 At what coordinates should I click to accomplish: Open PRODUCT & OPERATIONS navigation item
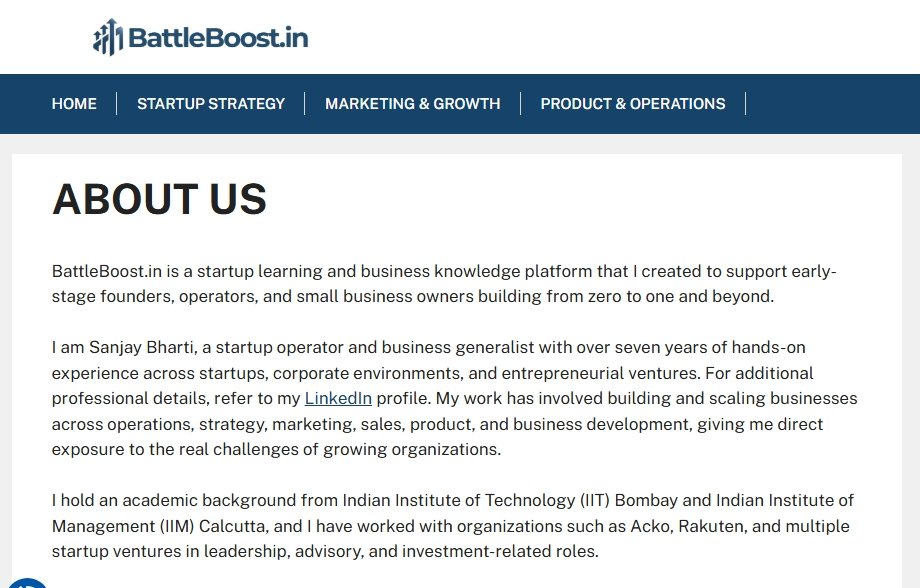pyautogui.click(x=633, y=104)
